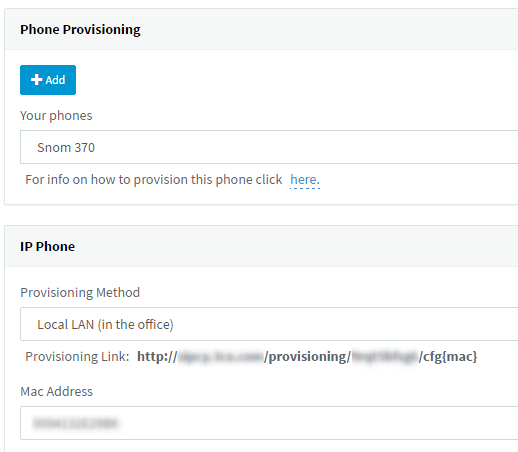The height and width of the screenshot is (452, 518).
Task: Click the '/provisioning/' segment of the URL
Action: (307, 357)
